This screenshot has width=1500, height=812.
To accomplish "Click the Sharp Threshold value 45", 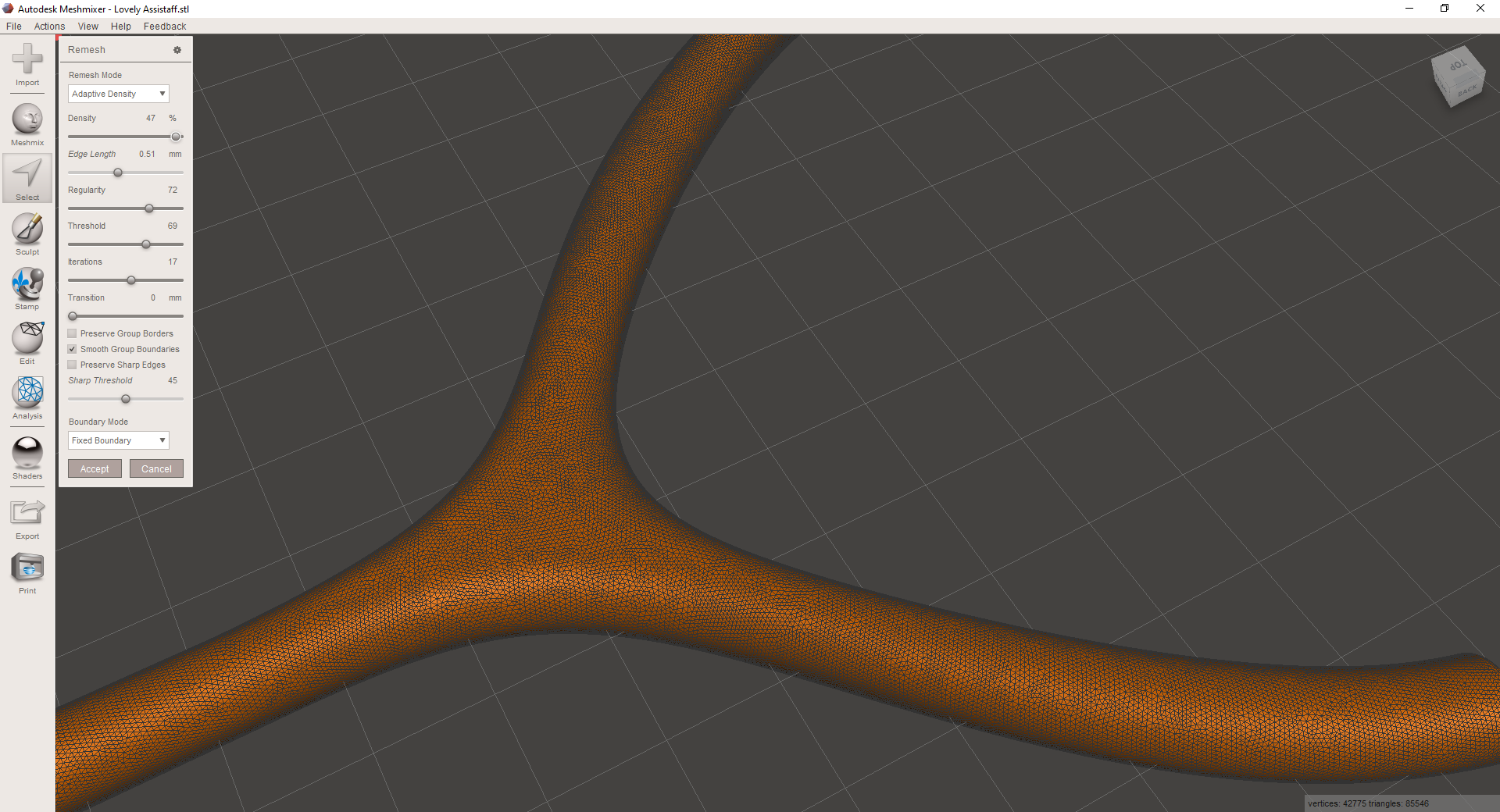I will [x=173, y=380].
